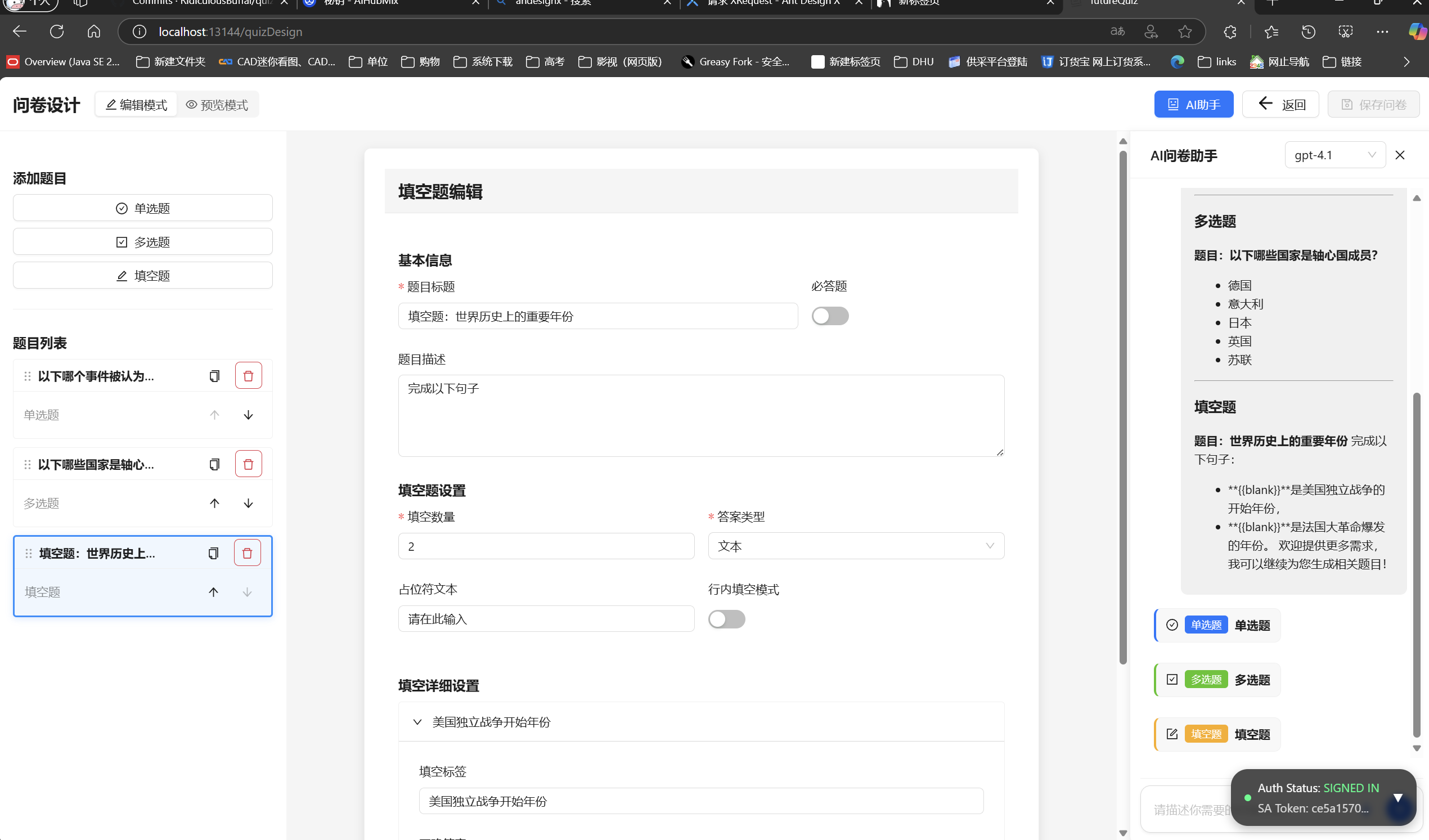Delete the 以下哪些国家是轴心 question via trash icon

248,464
